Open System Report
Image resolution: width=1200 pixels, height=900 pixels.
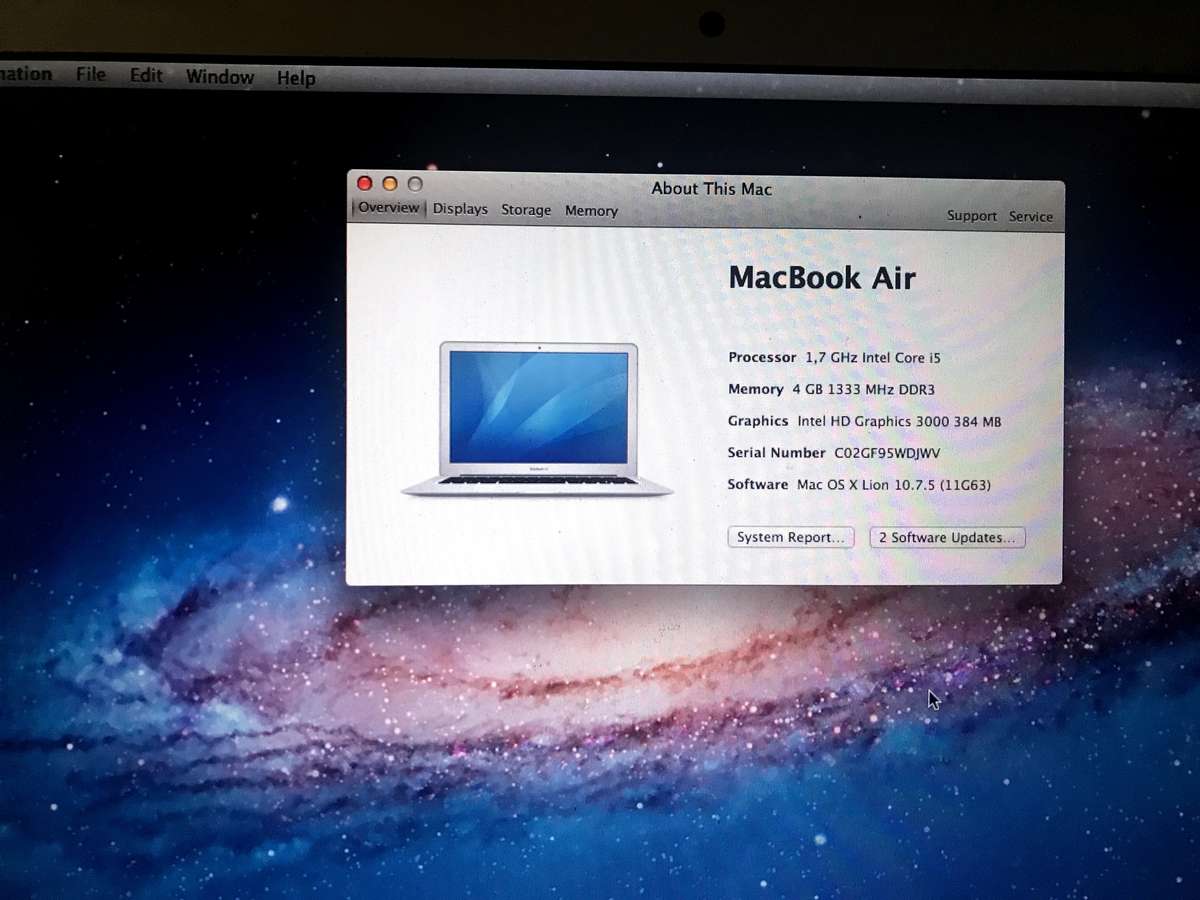click(790, 537)
